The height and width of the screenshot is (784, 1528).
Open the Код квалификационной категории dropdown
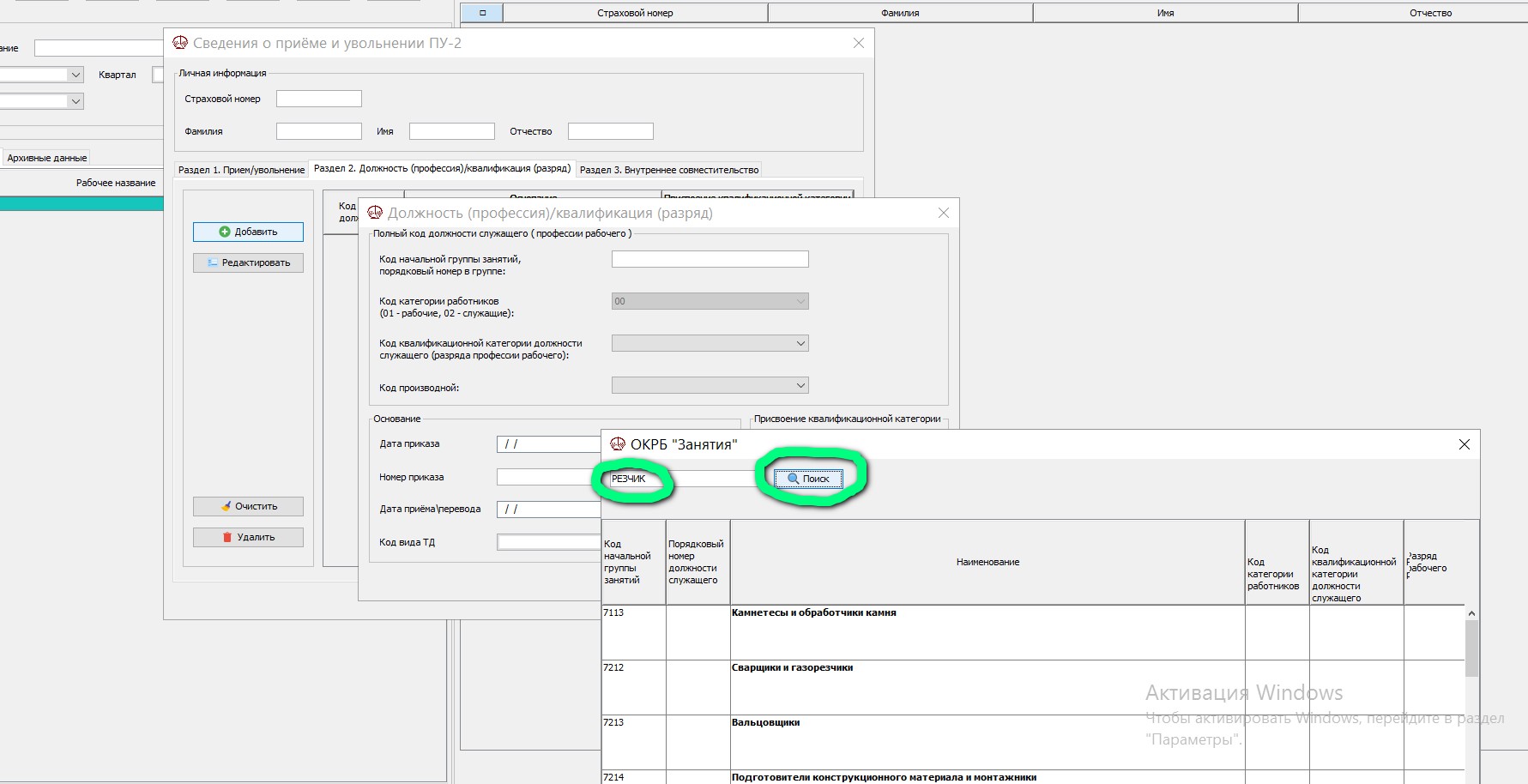(800, 343)
